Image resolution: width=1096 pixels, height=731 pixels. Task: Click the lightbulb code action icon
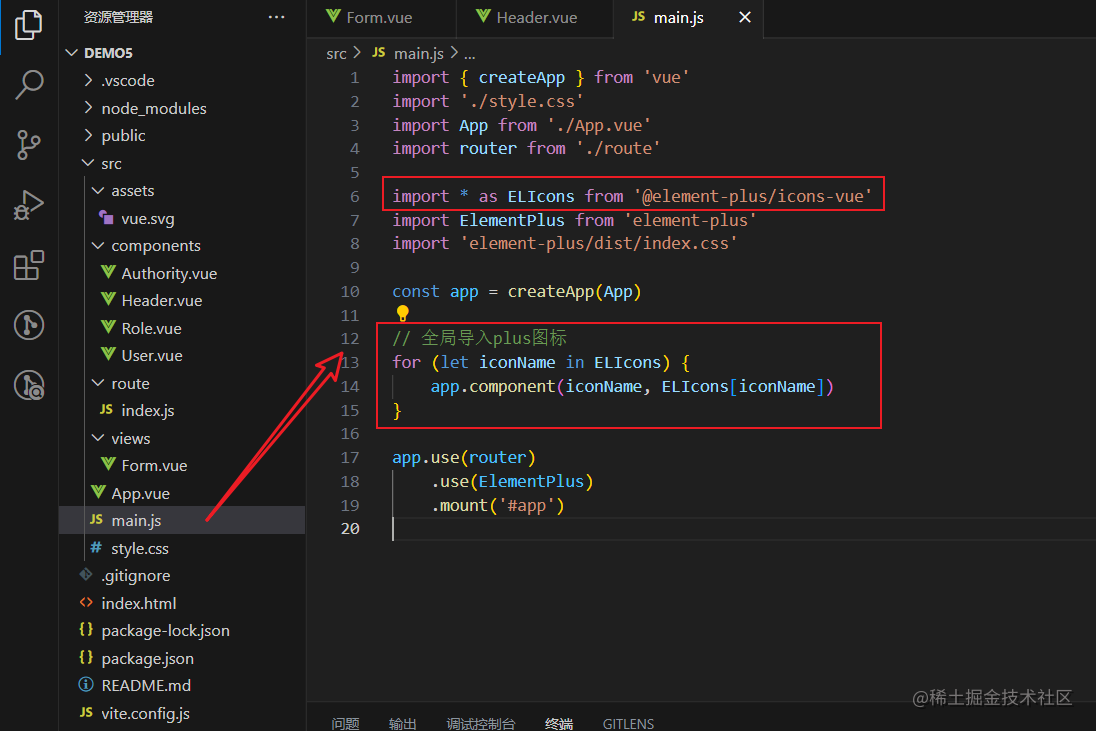tap(403, 313)
